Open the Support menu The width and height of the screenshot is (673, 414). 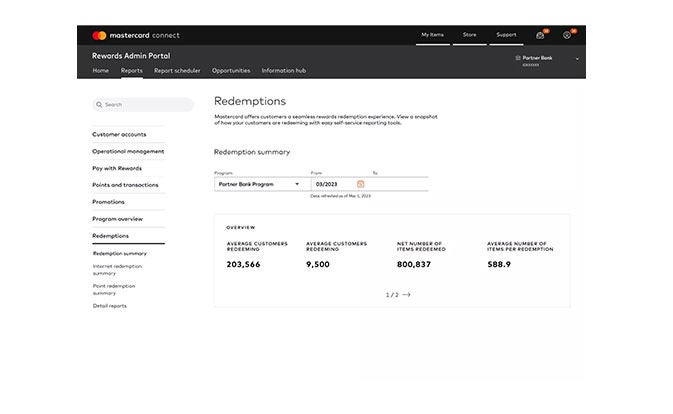[x=506, y=35]
